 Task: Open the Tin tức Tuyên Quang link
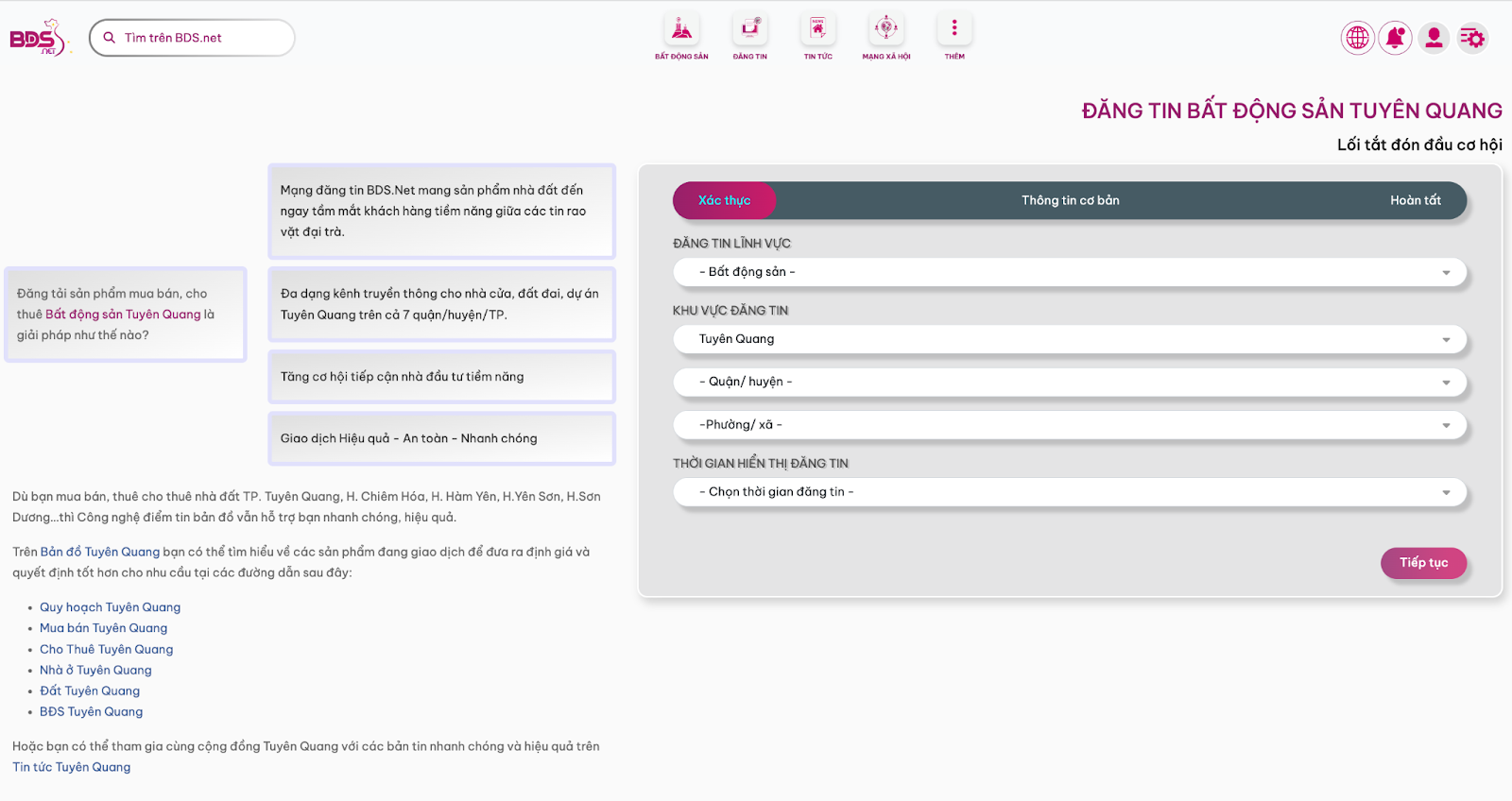71,767
